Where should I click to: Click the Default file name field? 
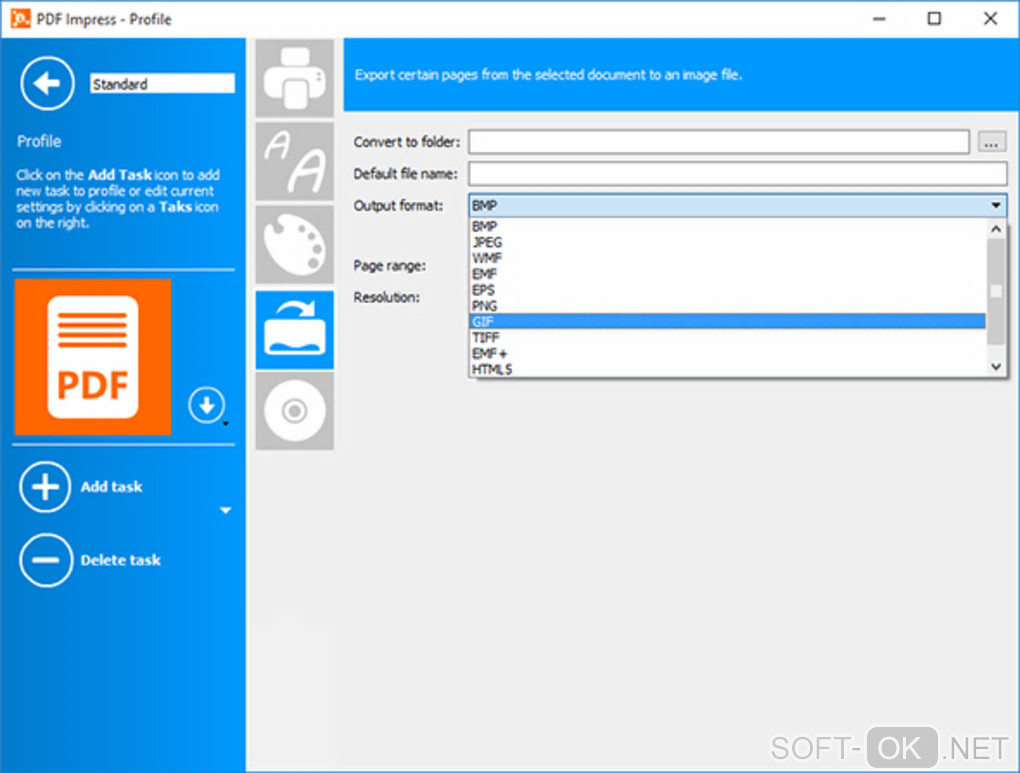(738, 174)
